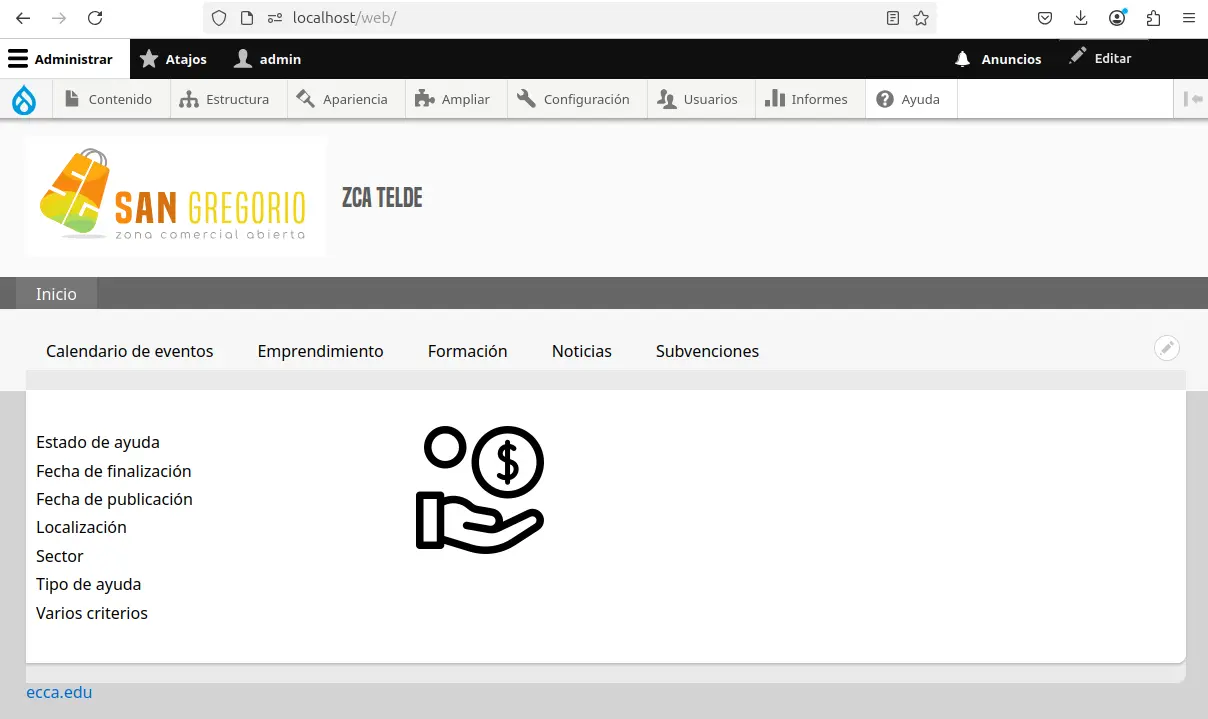Image resolution: width=1208 pixels, height=719 pixels.
Task: Toggle the Administrar hamburger menu
Action: (x=17, y=58)
